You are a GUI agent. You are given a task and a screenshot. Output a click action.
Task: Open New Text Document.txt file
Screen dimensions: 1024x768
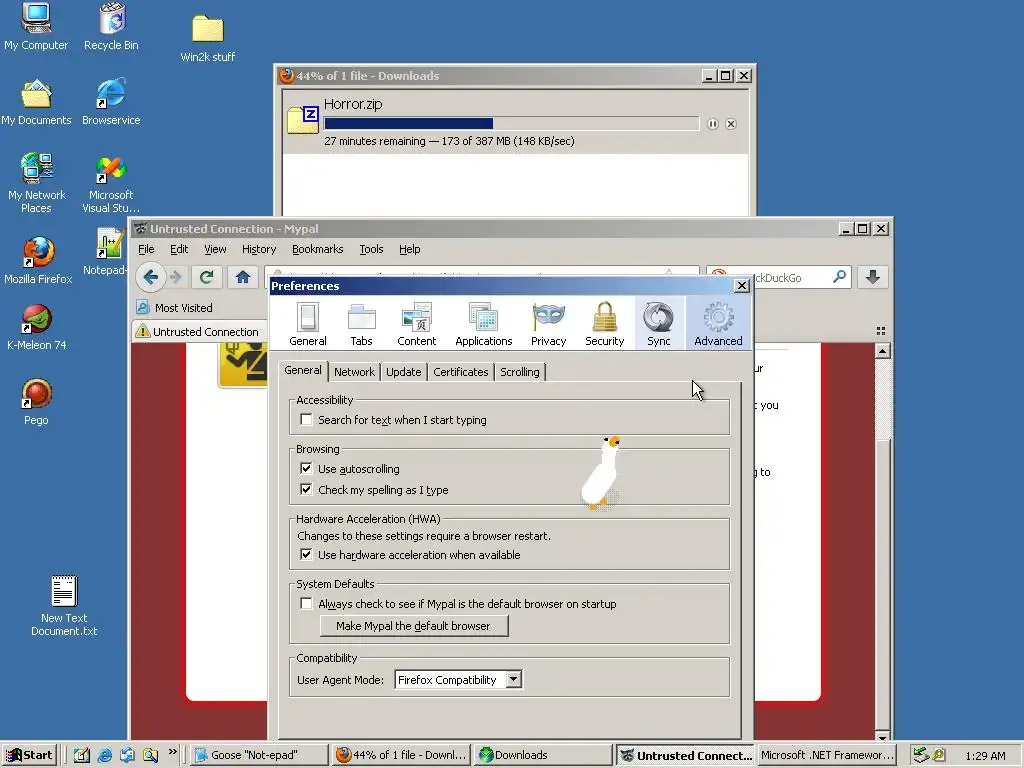coord(64,605)
